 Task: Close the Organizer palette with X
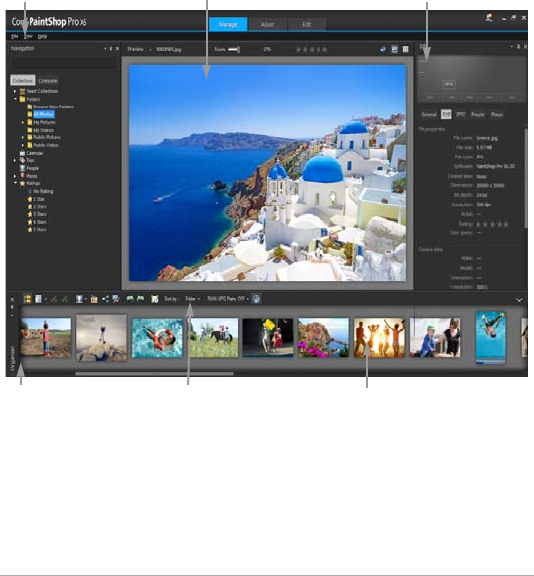point(12,299)
